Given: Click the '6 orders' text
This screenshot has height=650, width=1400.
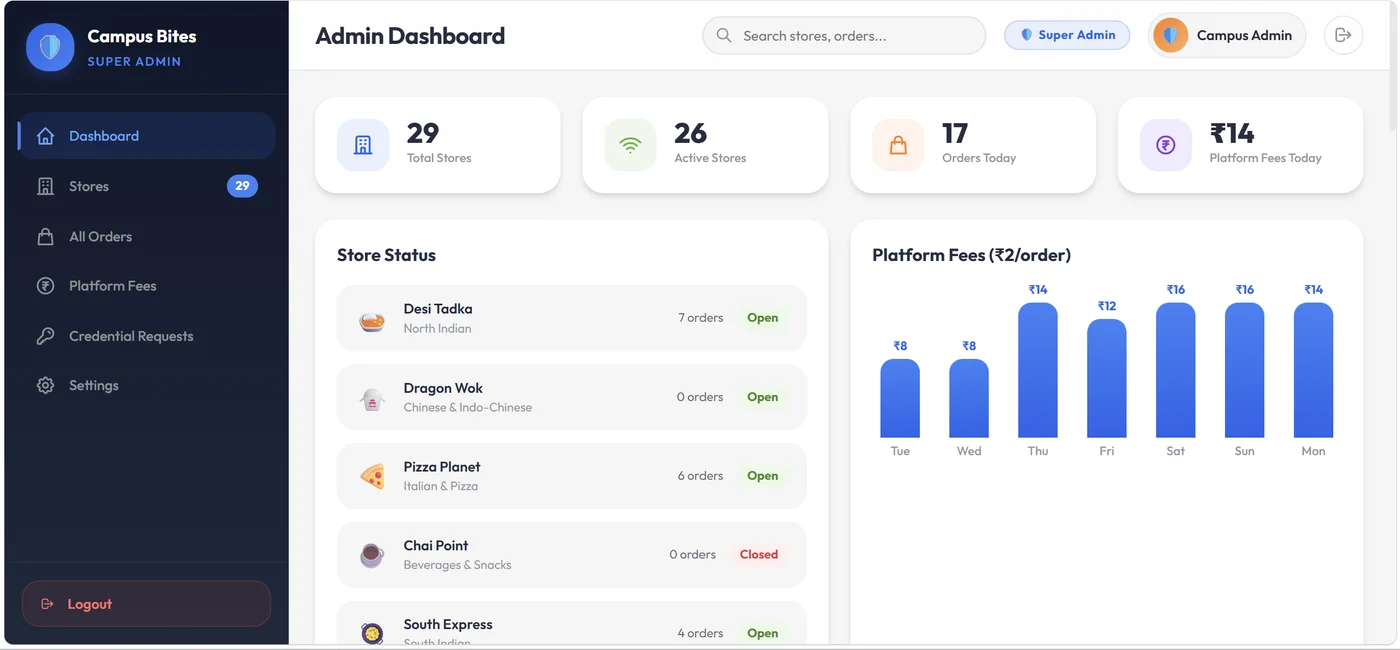Looking at the screenshot, I should tap(700, 476).
